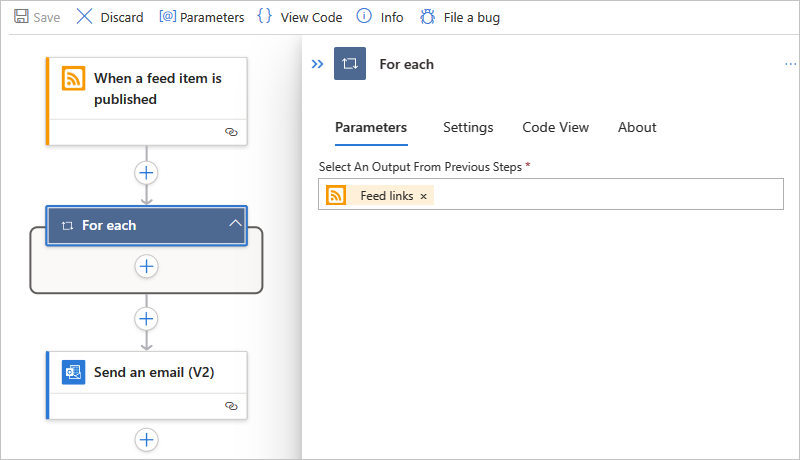Viewport: 800px width, 460px height.
Task: Click the File a bug icon
Action: pyautogui.click(x=428, y=17)
